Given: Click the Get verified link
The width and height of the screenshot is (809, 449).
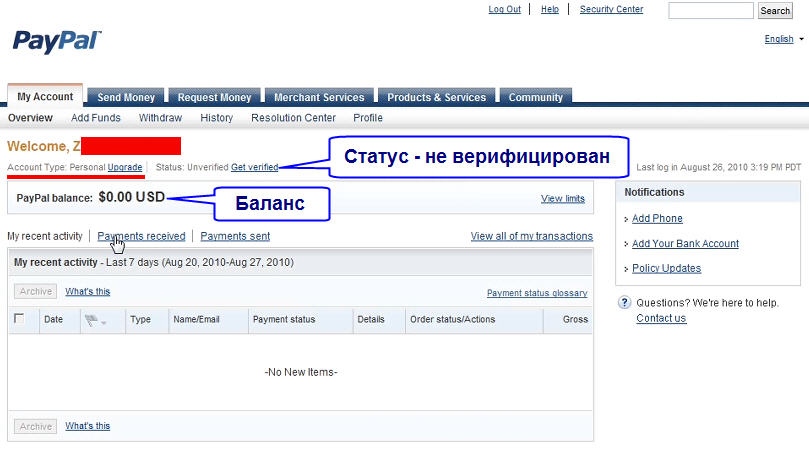Looking at the screenshot, I should point(254,167).
